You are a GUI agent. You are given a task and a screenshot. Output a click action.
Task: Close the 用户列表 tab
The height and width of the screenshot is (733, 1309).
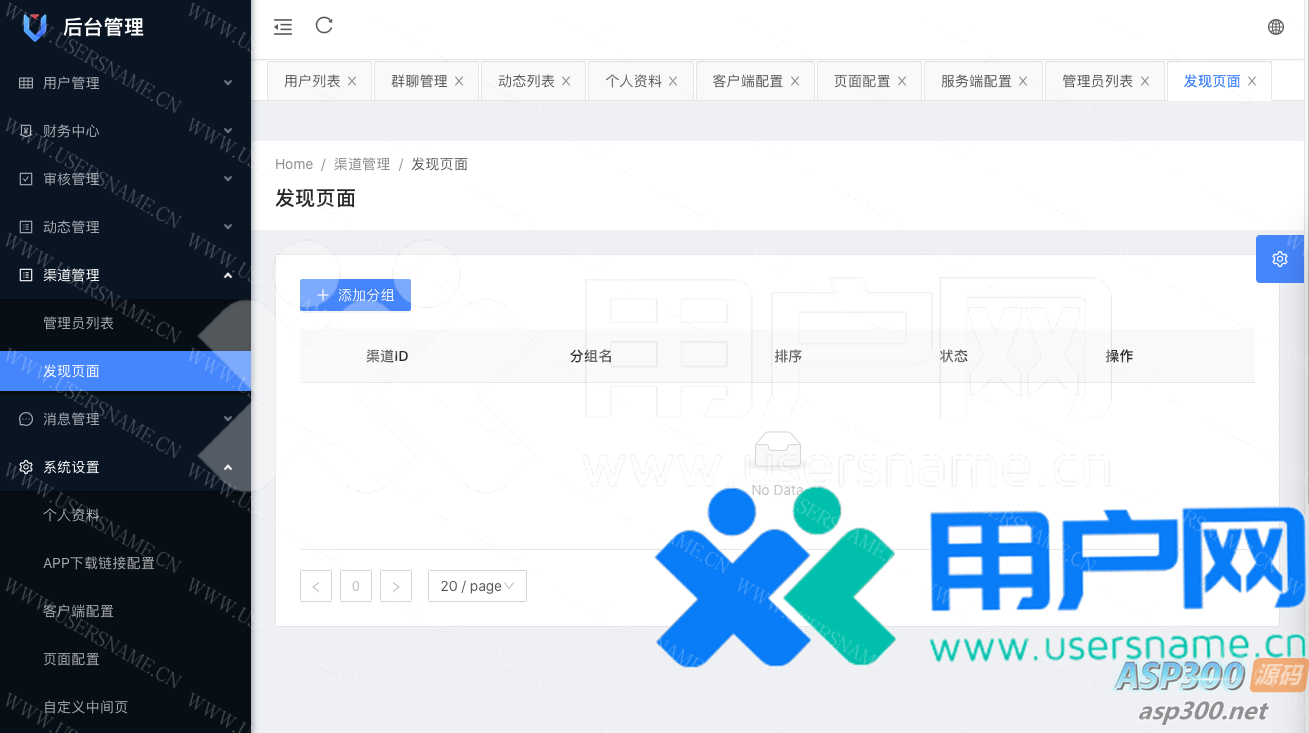pyautogui.click(x=352, y=81)
